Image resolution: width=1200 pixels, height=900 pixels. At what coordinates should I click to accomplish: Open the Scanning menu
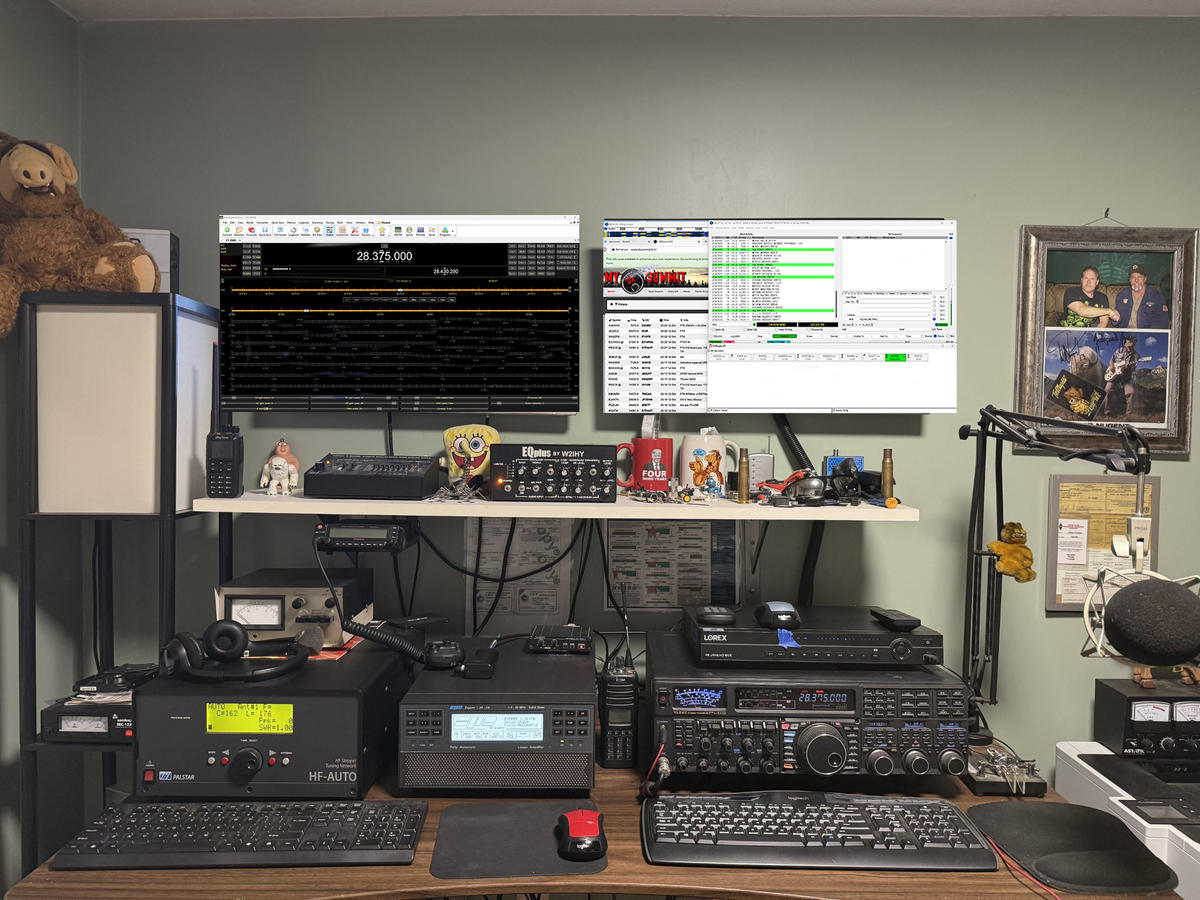pyautogui.click(x=317, y=223)
